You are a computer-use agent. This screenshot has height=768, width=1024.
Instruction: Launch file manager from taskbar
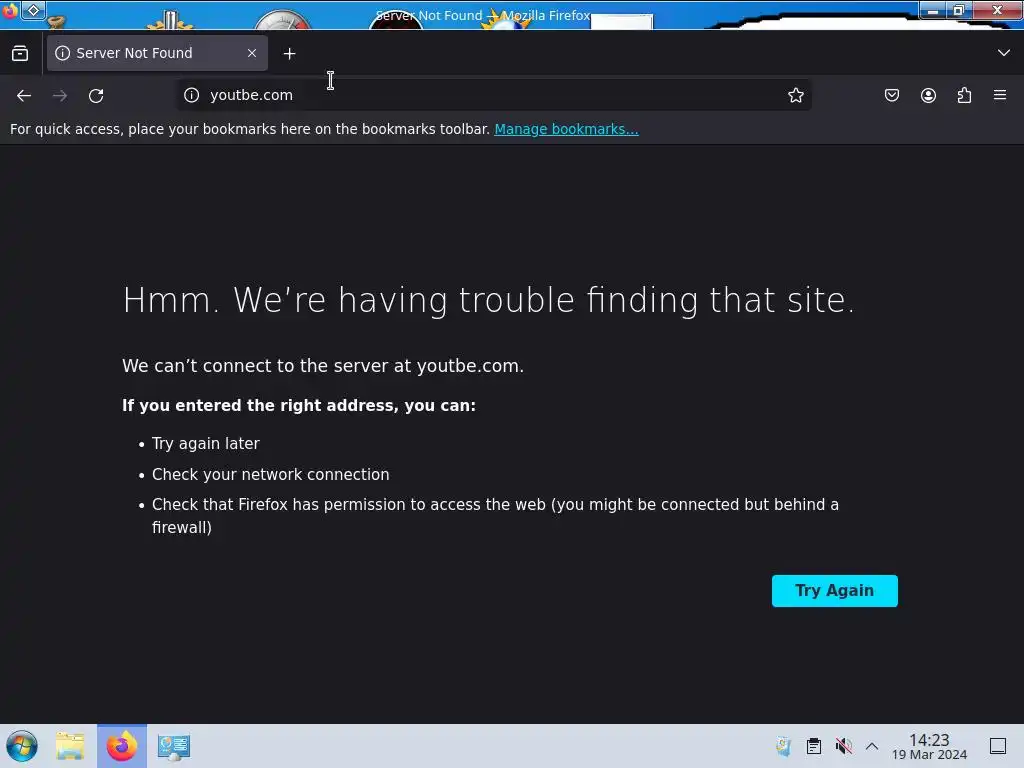[x=70, y=746]
